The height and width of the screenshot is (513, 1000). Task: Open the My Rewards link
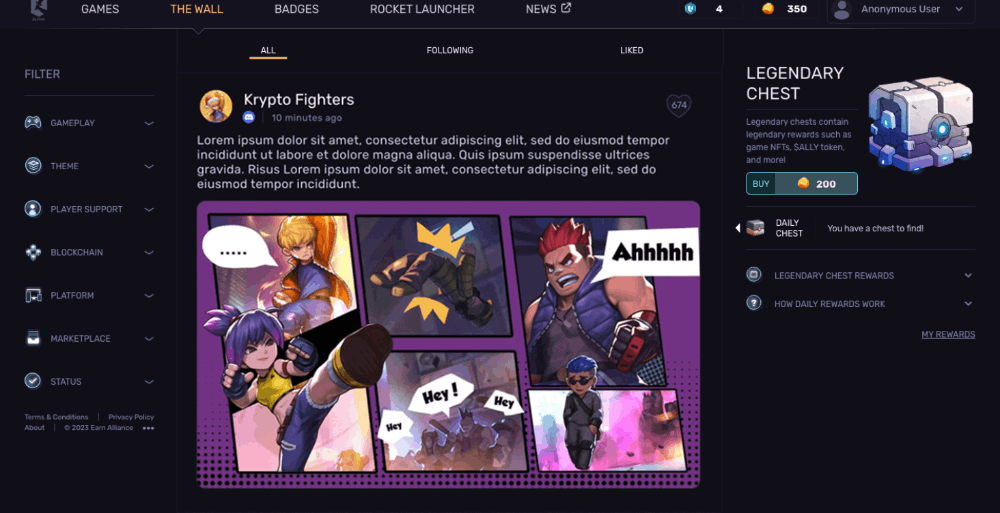(x=947, y=334)
